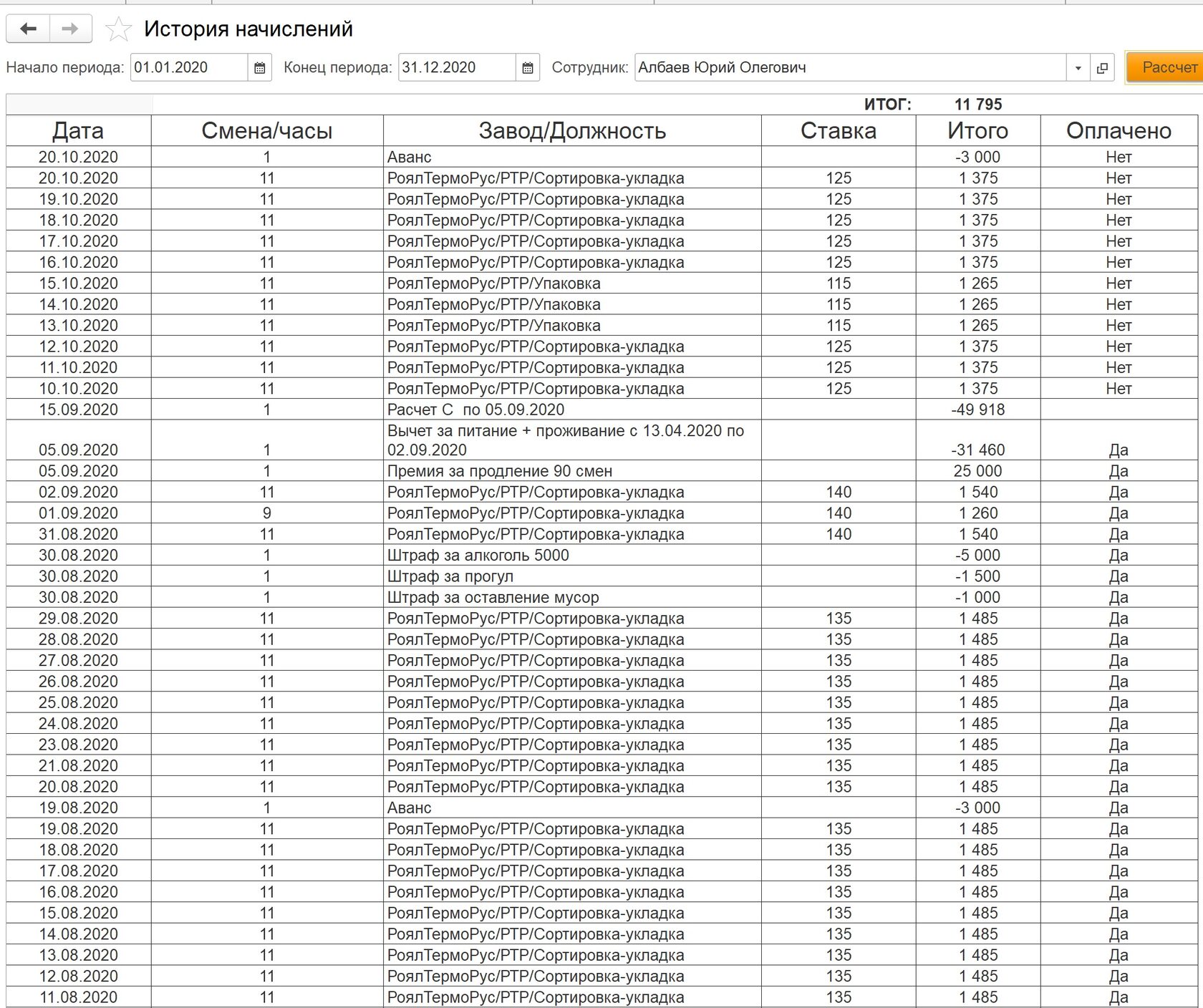Click the -1 000 fine amount
Viewport: 1203px width, 1008px height.
click(978, 597)
